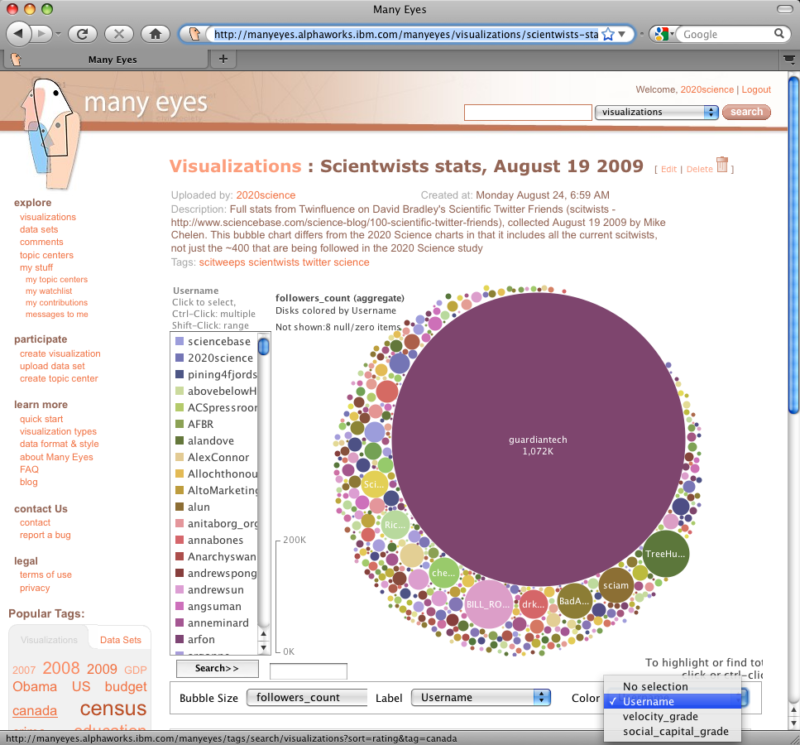Select the BILL_RO... pink bubble
Viewport: 800px width, 745px height.
(488, 604)
